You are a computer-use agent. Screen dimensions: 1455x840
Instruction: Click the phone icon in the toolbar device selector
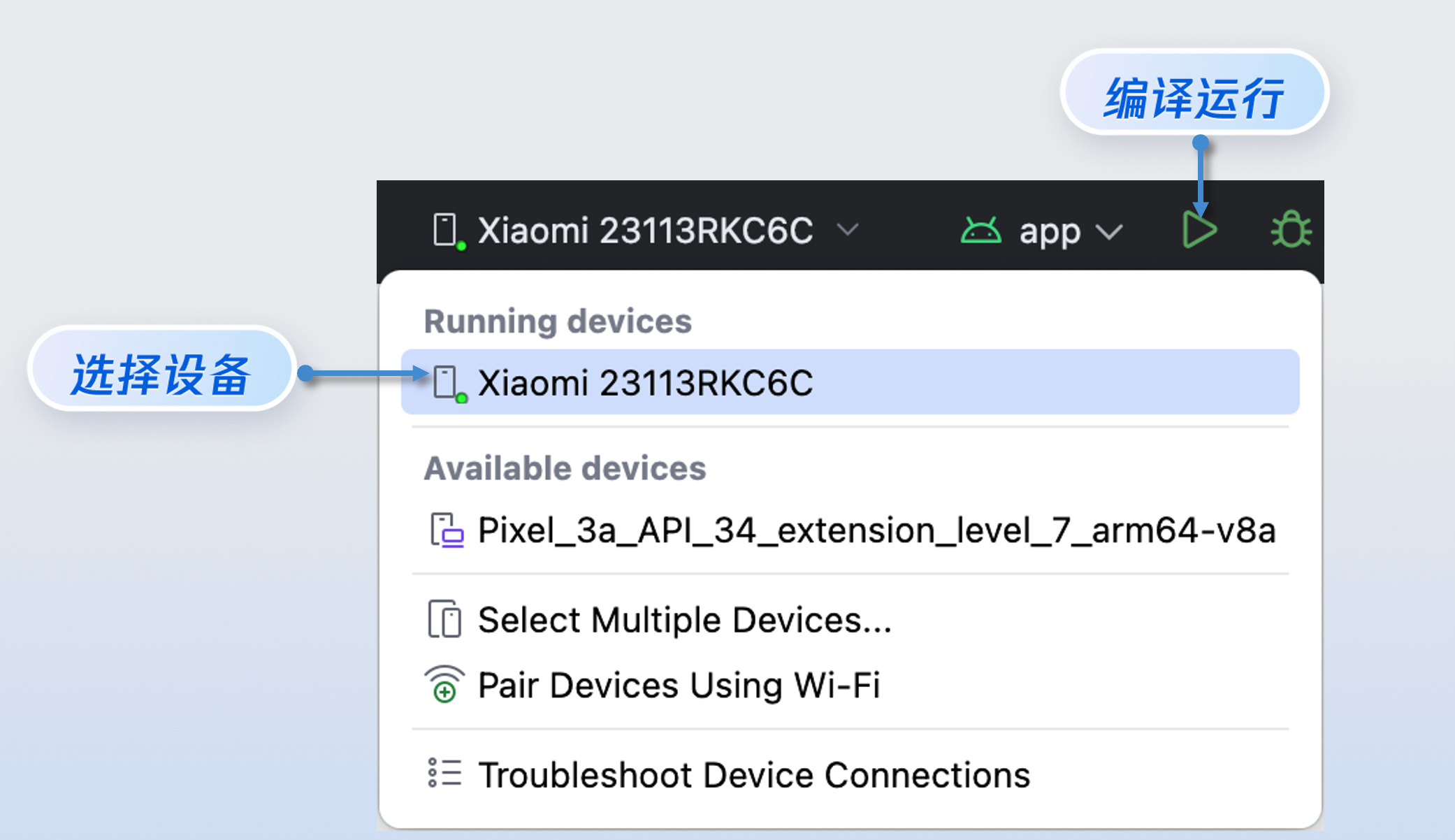click(445, 230)
